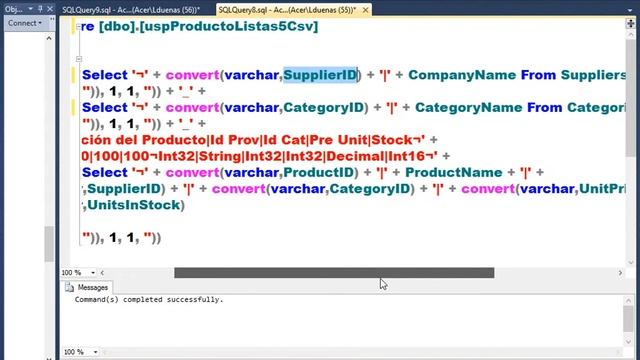Toggle the Object Explorer auto-hide pin
This screenshot has width=640, height=360.
[x=40, y=9]
